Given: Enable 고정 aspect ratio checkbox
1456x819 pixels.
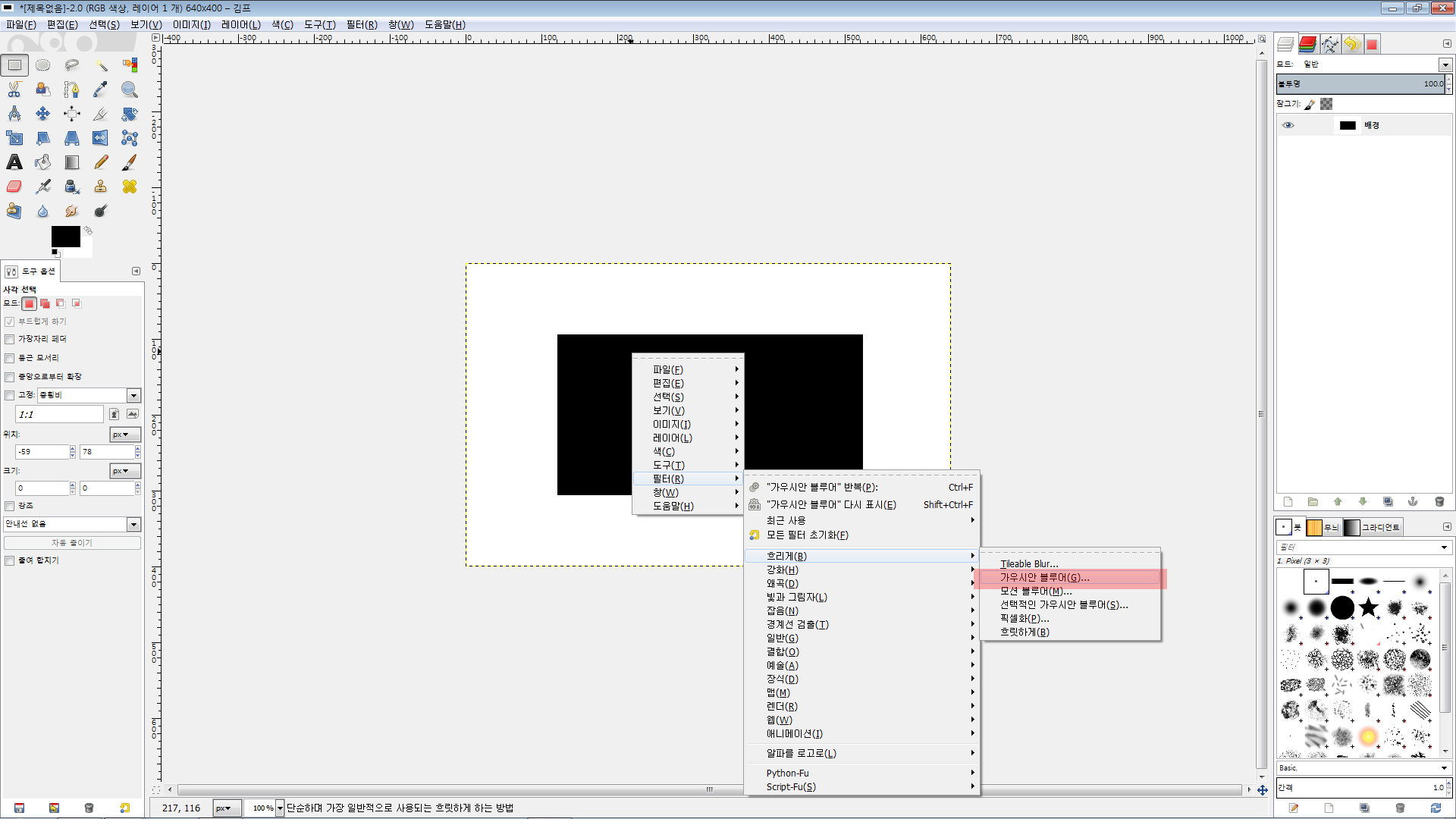Looking at the screenshot, I should tap(10, 395).
